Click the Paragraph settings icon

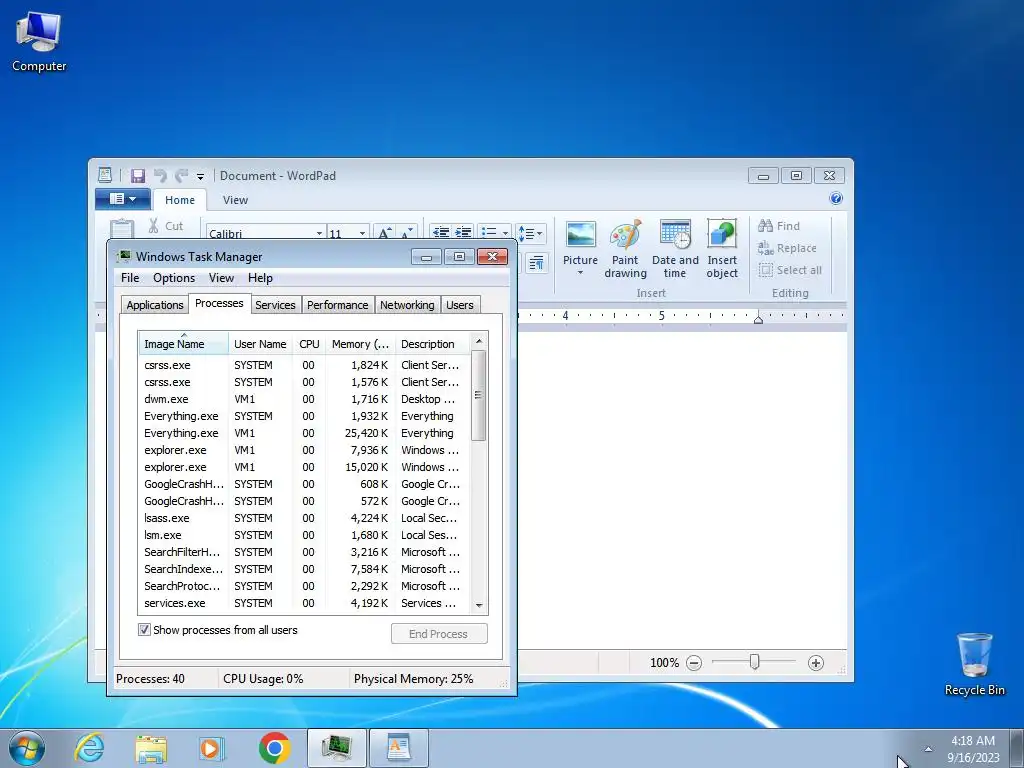click(x=536, y=263)
